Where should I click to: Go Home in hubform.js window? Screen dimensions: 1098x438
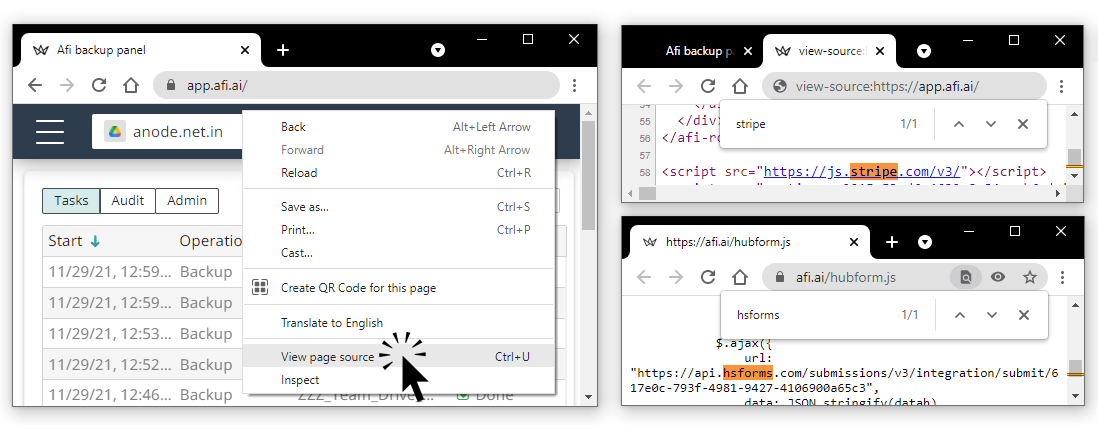(x=740, y=277)
